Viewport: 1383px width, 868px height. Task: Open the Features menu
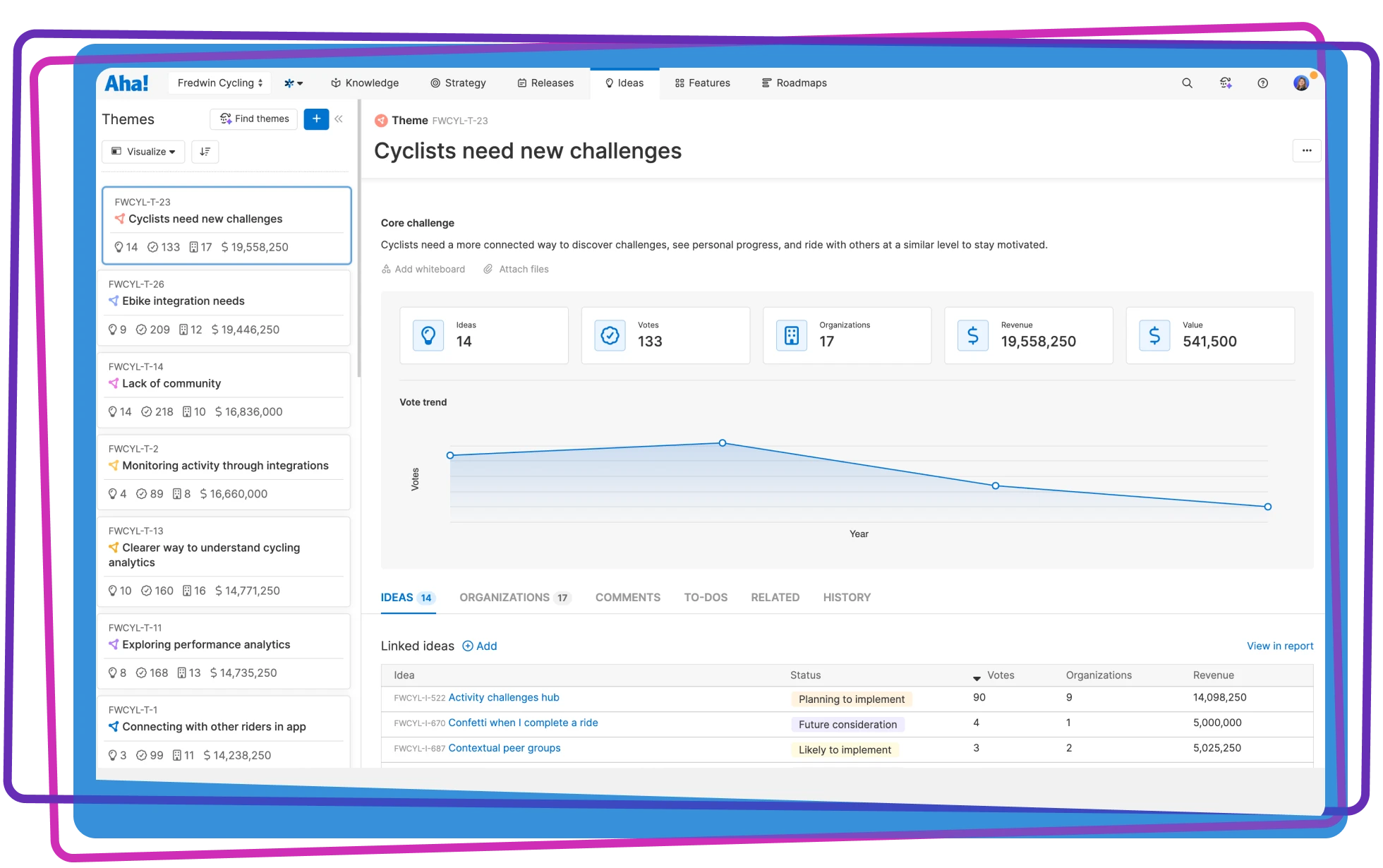[703, 83]
